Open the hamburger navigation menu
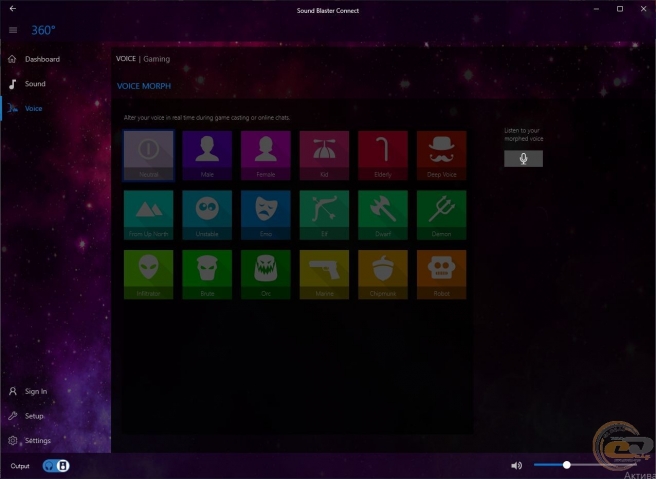The height and width of the screenshot is (479, 656). click(x=13, y=30)
